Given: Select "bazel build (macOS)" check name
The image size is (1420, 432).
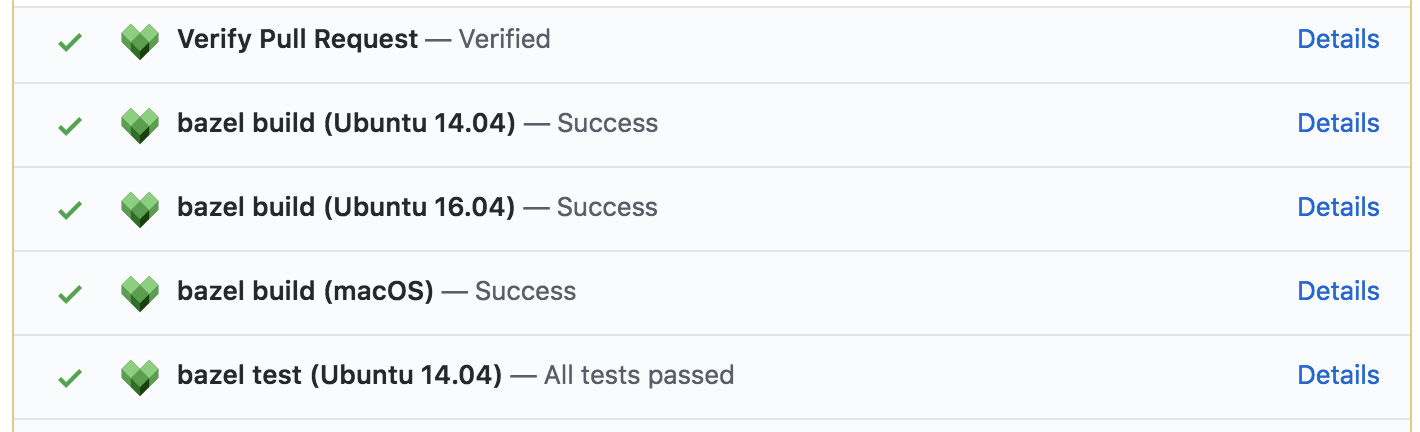Looking at the screenshot, I should [x=305, y=291].
